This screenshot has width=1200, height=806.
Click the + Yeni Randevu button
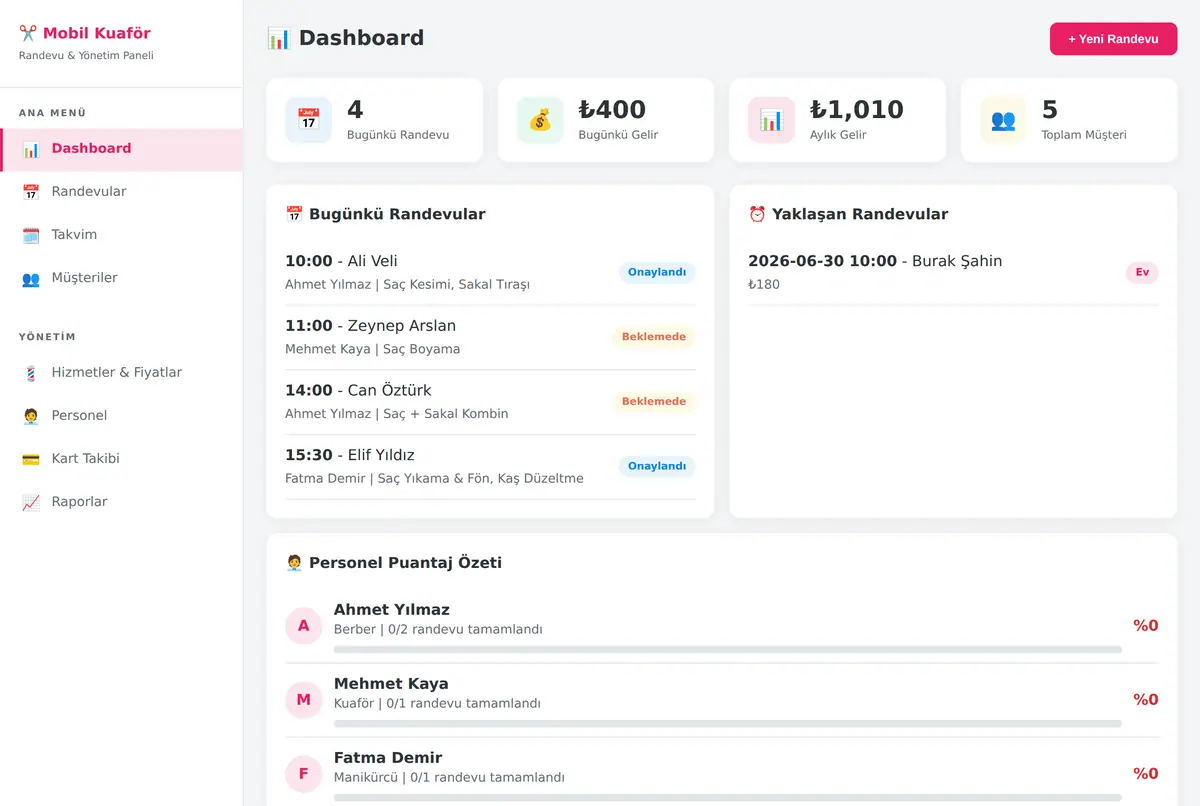point(1113,39)
